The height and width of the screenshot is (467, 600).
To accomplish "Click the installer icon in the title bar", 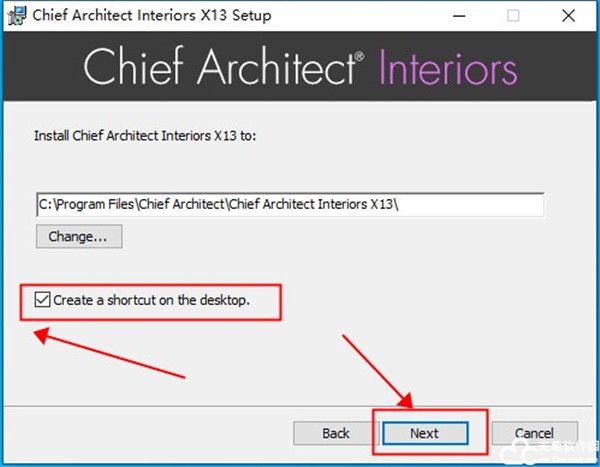I will click(16, 16).
